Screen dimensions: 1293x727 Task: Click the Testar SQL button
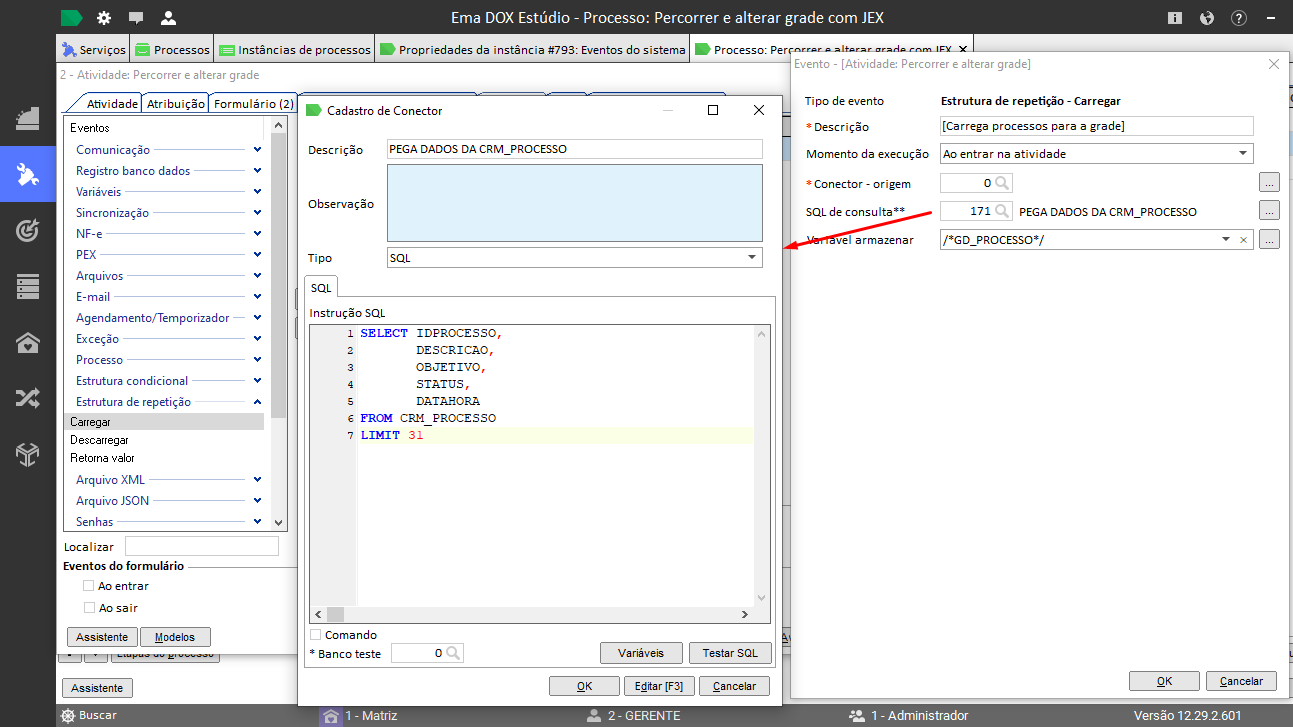tap(730, 653)
